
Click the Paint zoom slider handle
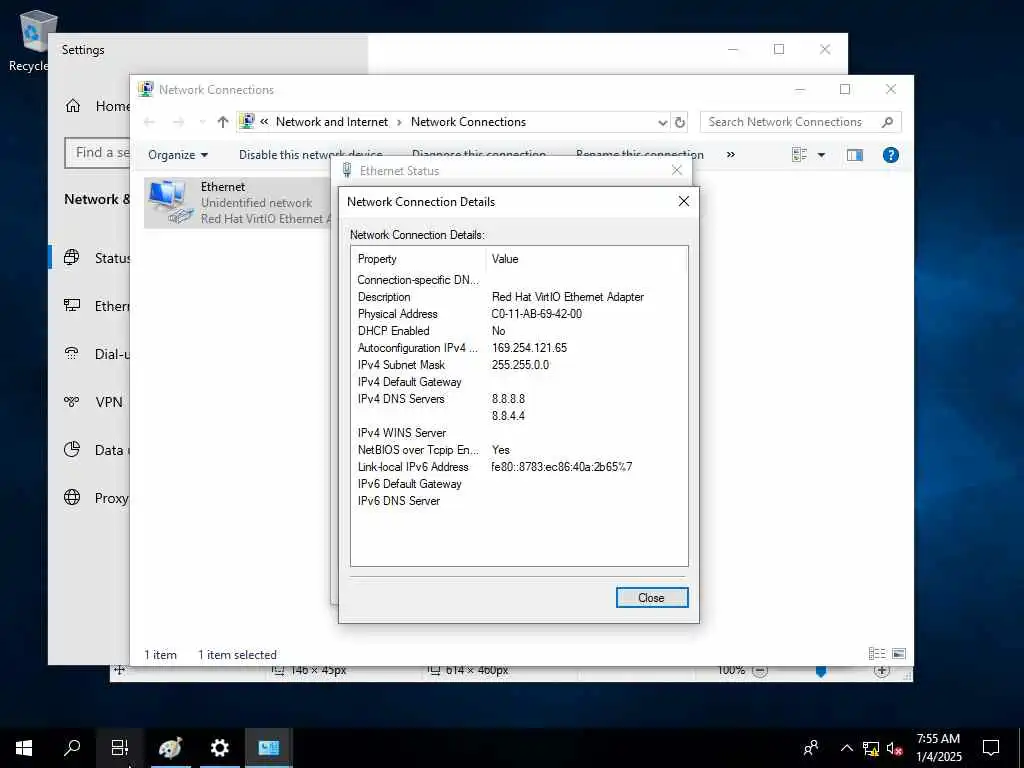tap(821, 671)
